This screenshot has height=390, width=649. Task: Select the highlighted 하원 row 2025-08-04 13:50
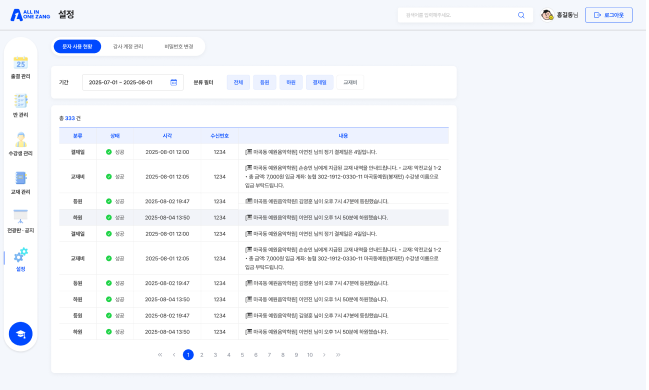(x=254, y=217)
